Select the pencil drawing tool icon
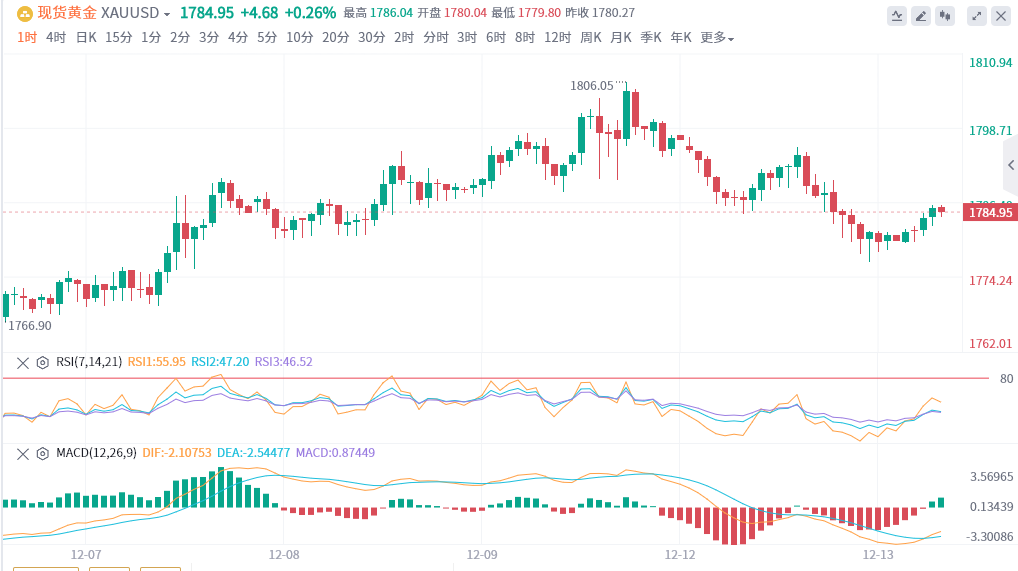 [921, 16]
